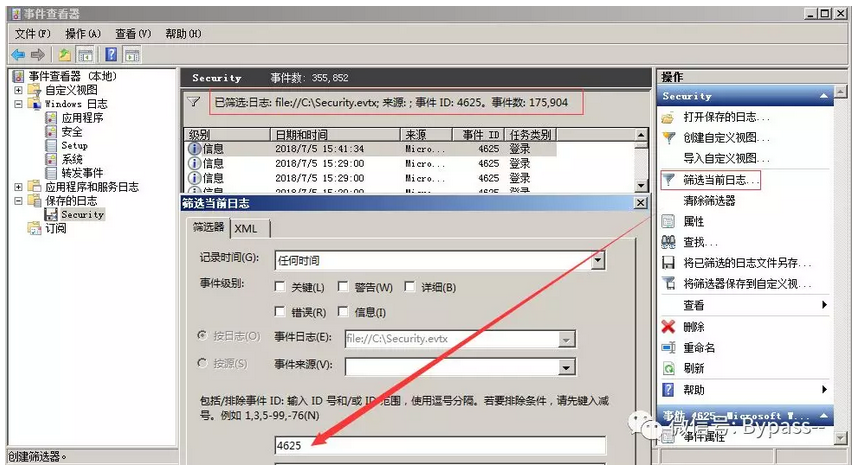Screen dimensions: 855x469
Task: Open the 记录时间 dropdown
Action: pos(598,260)
